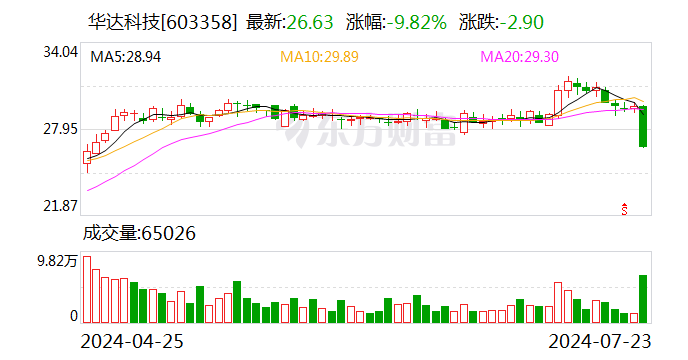Screen dimensions: 688x360
Task: Click the last large green candlestick
Action: point(643,126)
